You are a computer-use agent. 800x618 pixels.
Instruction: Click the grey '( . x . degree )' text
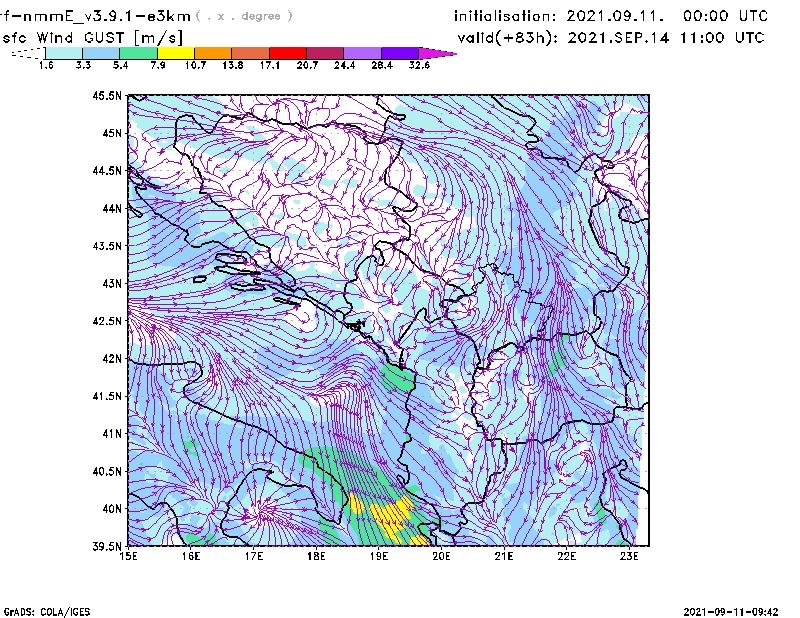coord(244,16)
